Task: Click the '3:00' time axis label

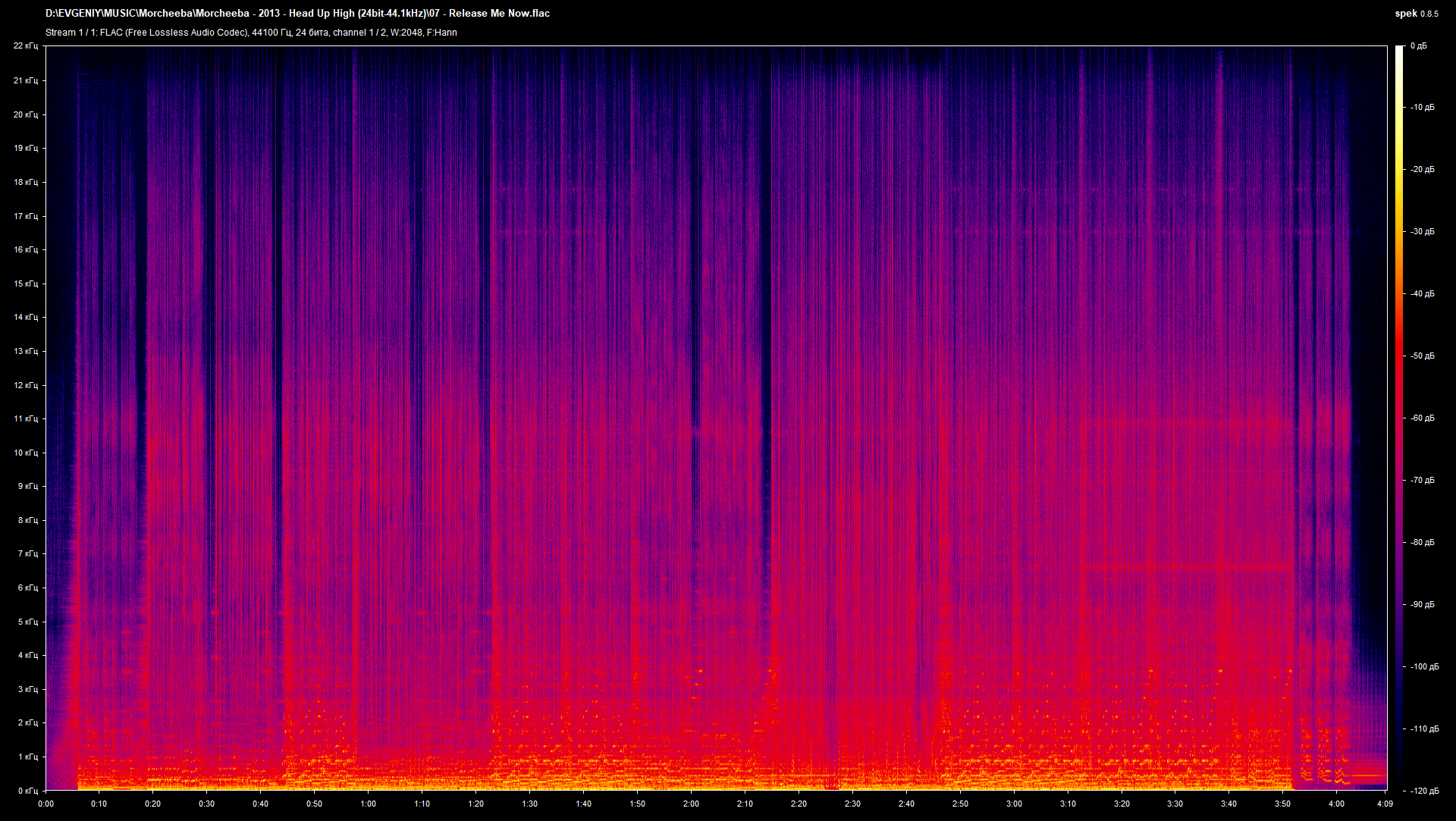Action: click(x=1014, y=804)
